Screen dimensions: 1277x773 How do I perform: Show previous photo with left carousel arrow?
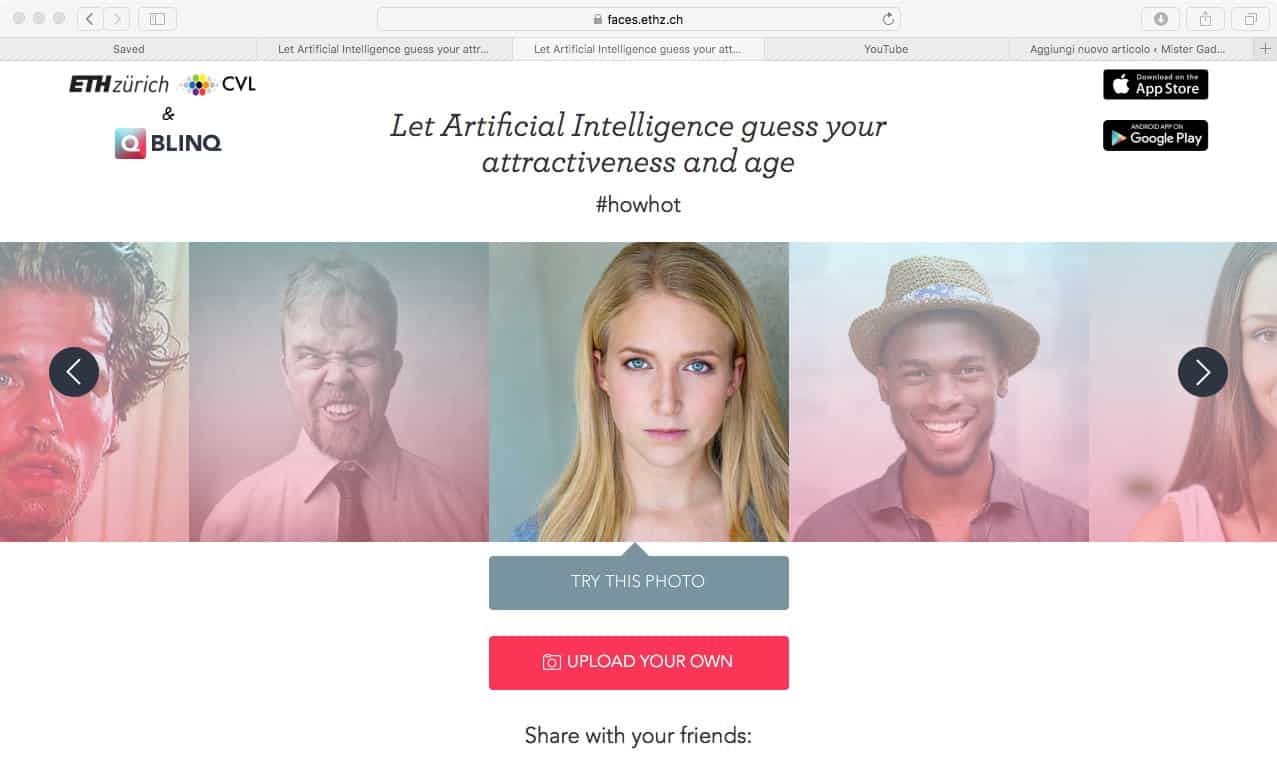tap(74, 372)
